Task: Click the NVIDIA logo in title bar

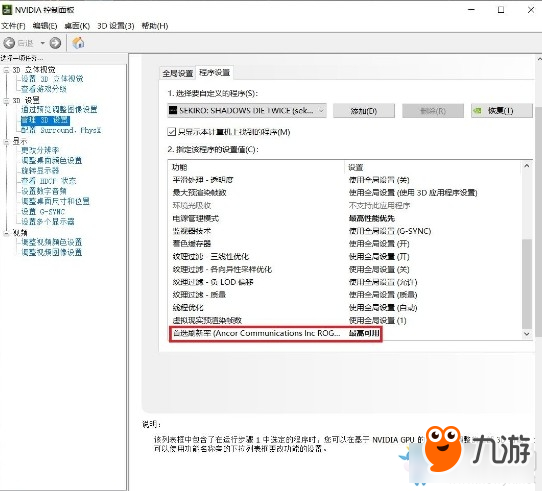Action: [7, 10]
